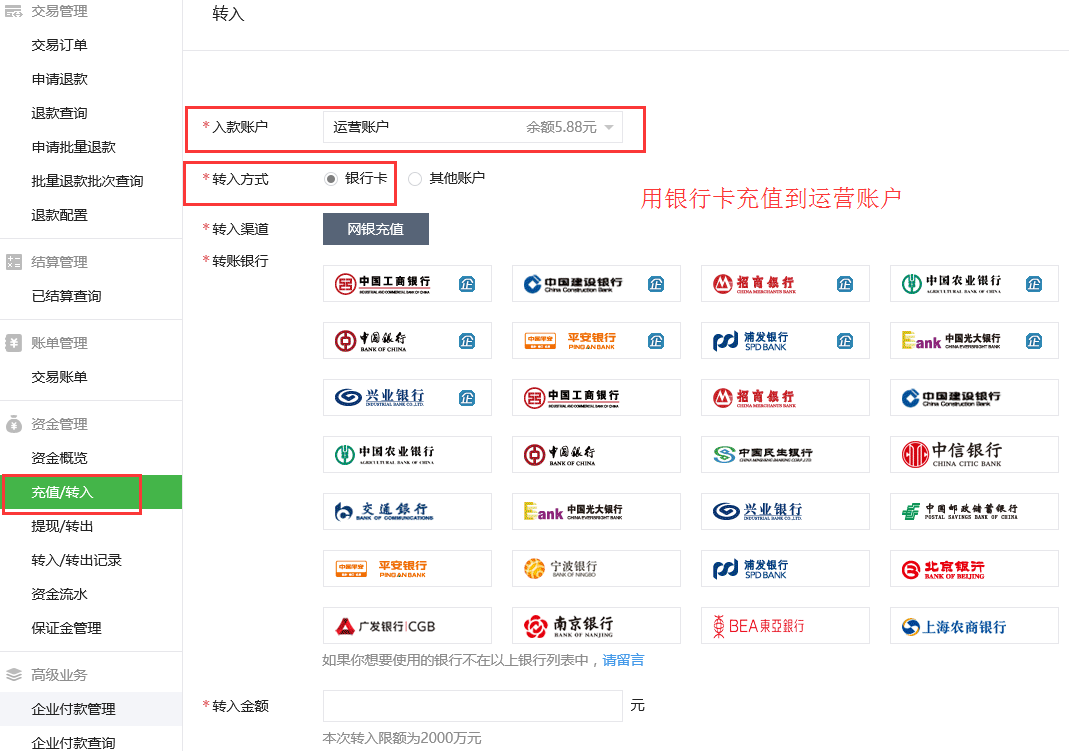Screen dimensions: 1069x751
Task: Choose 中国光大银行 tile without enterprise badge
Action: tap(596, 512)
